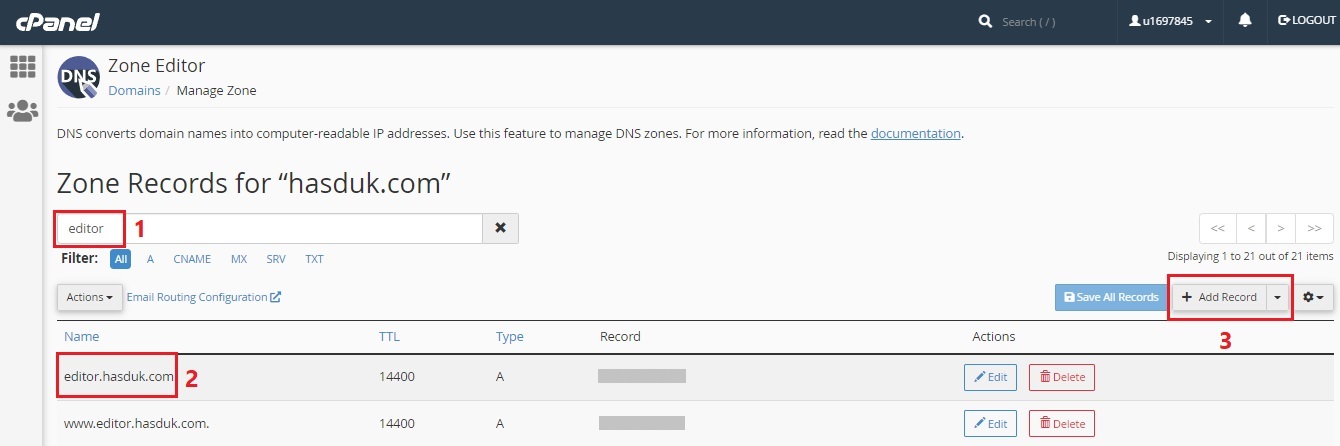The height and width of the screenshot is (446, 1340).
Task: Expand the Add Record dropdown arrow
Action: click(x=1277, y=297)
